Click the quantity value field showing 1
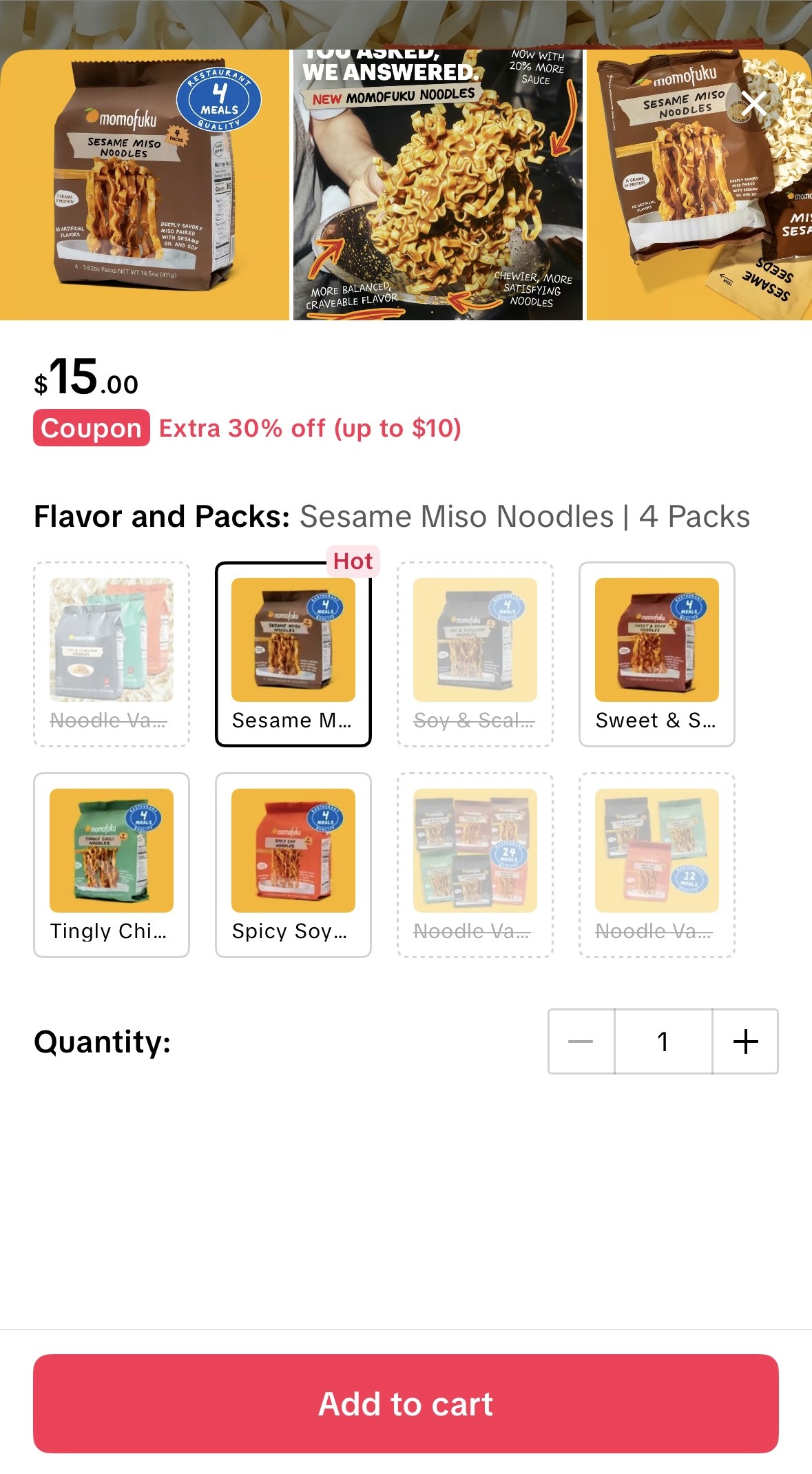812x1474 pixels. pos(663,1042)
